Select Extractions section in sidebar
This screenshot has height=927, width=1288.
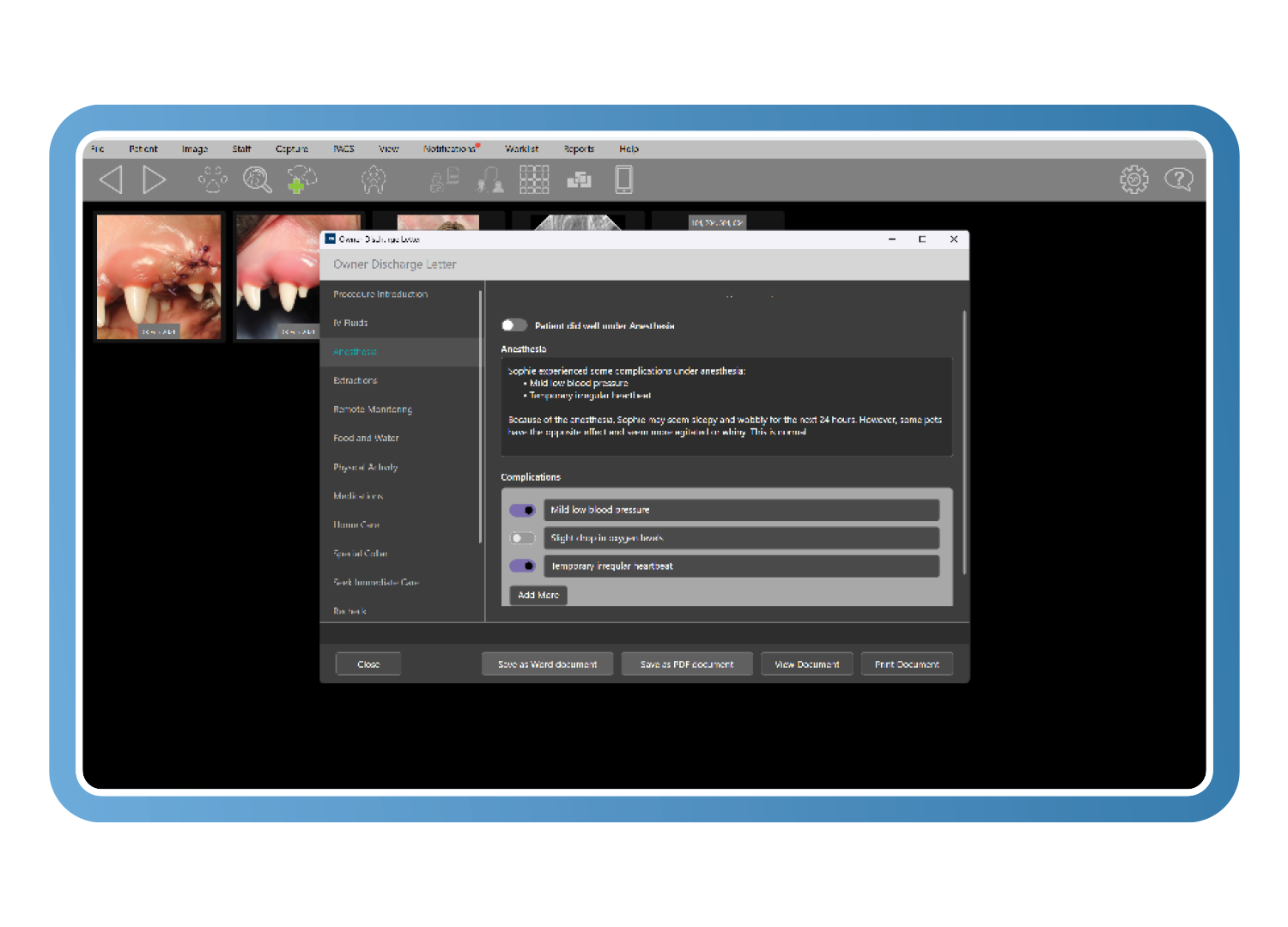[x=355, y=380]
